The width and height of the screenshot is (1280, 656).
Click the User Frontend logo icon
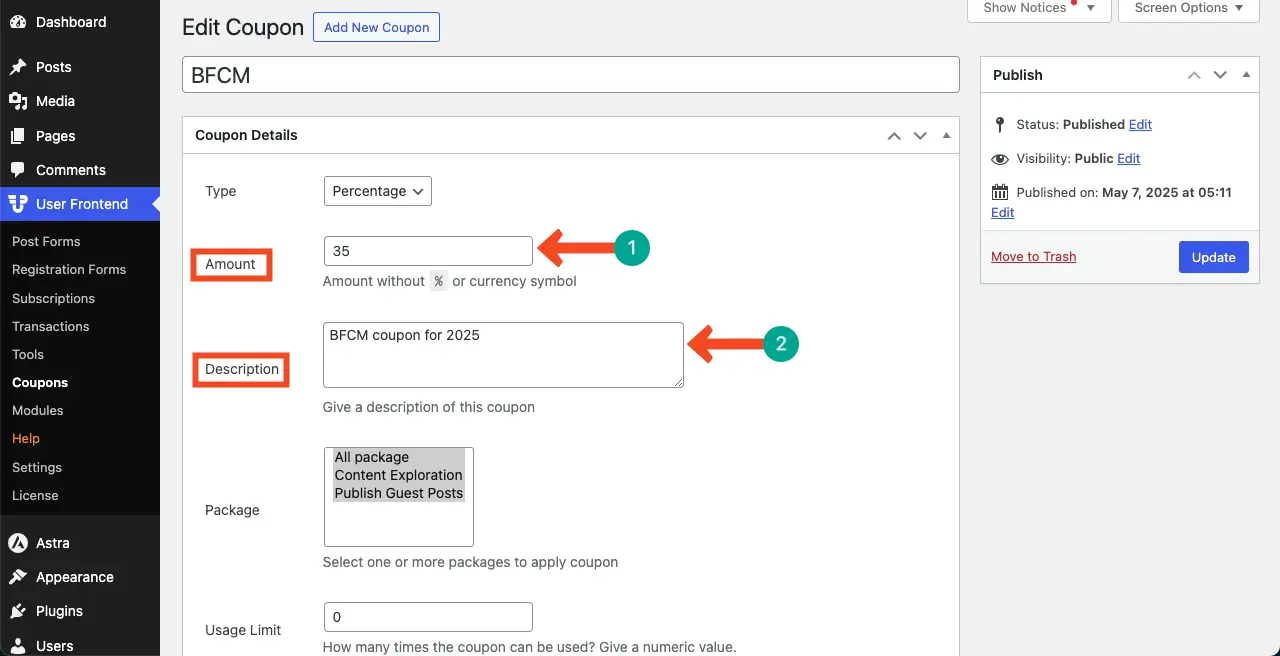pyautogui.click(x=18, y=204)
